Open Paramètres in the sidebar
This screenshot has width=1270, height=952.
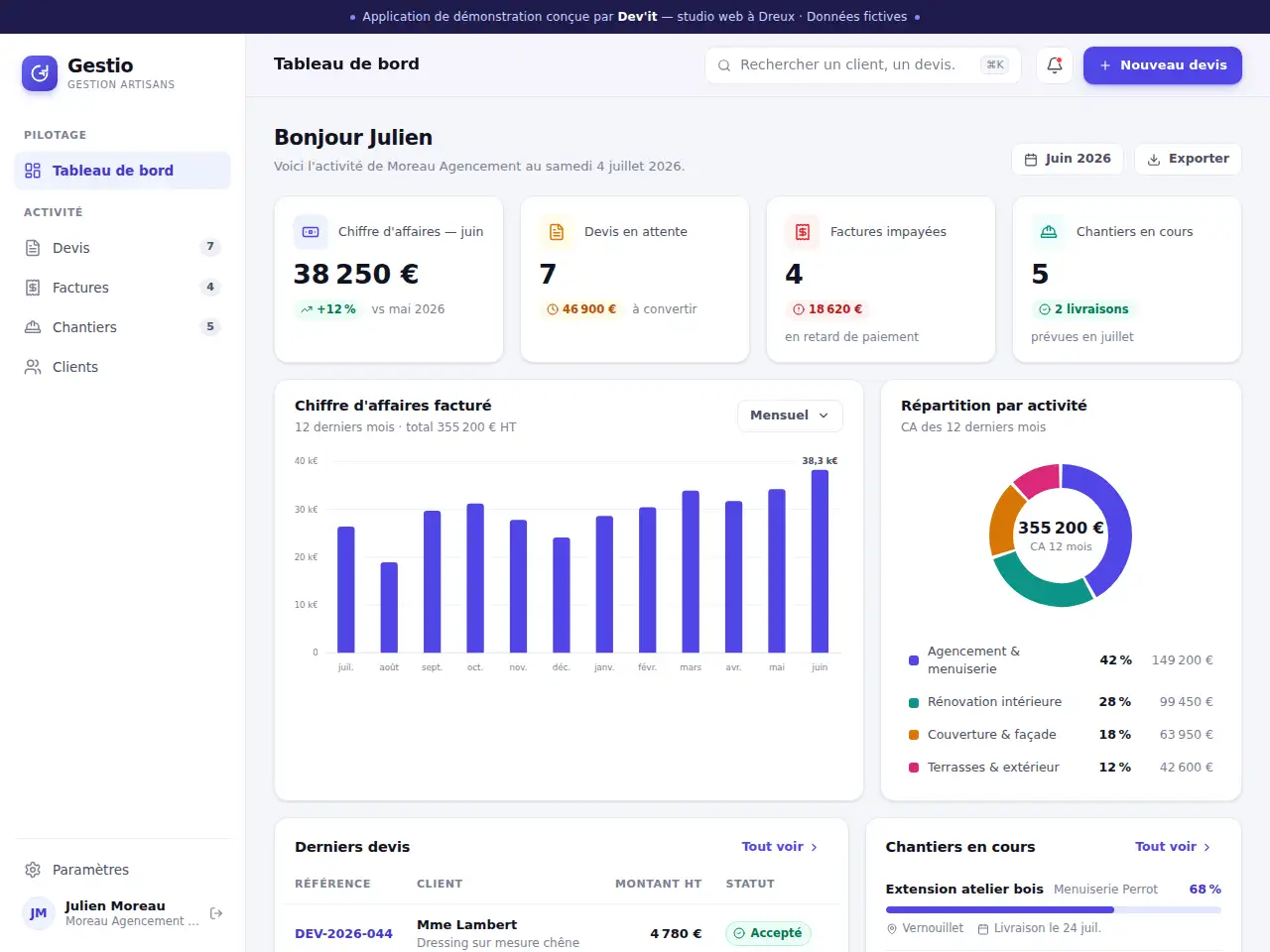pyautogui.click(x=123, y=870)
